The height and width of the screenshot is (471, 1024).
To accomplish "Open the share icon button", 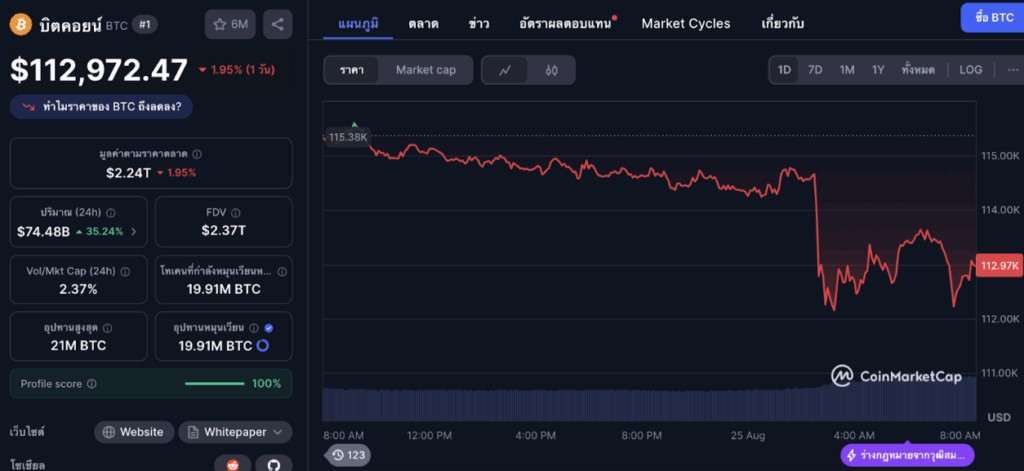I will coord(278,25).
